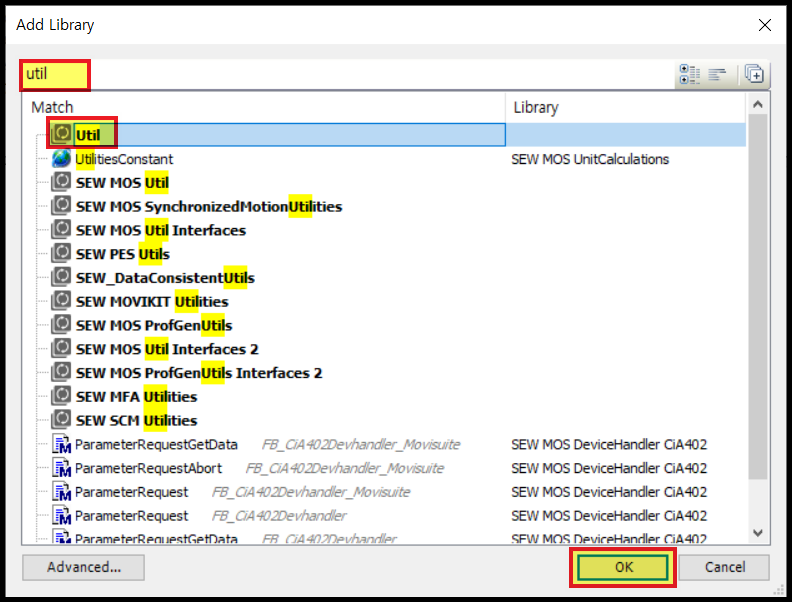Click icon beside SEW_DataConsistentUtils

(62, 277)
